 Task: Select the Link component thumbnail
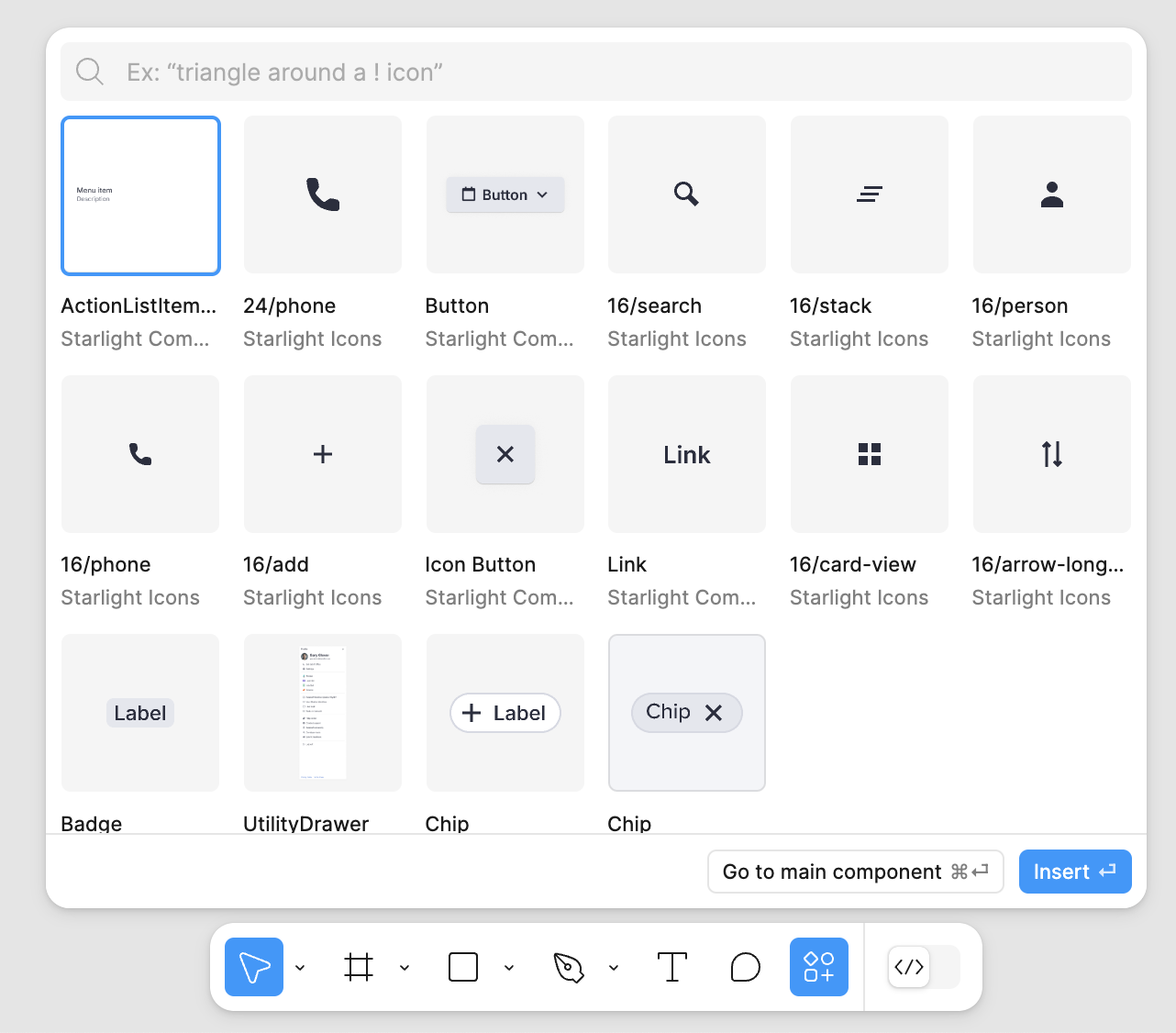687,454
